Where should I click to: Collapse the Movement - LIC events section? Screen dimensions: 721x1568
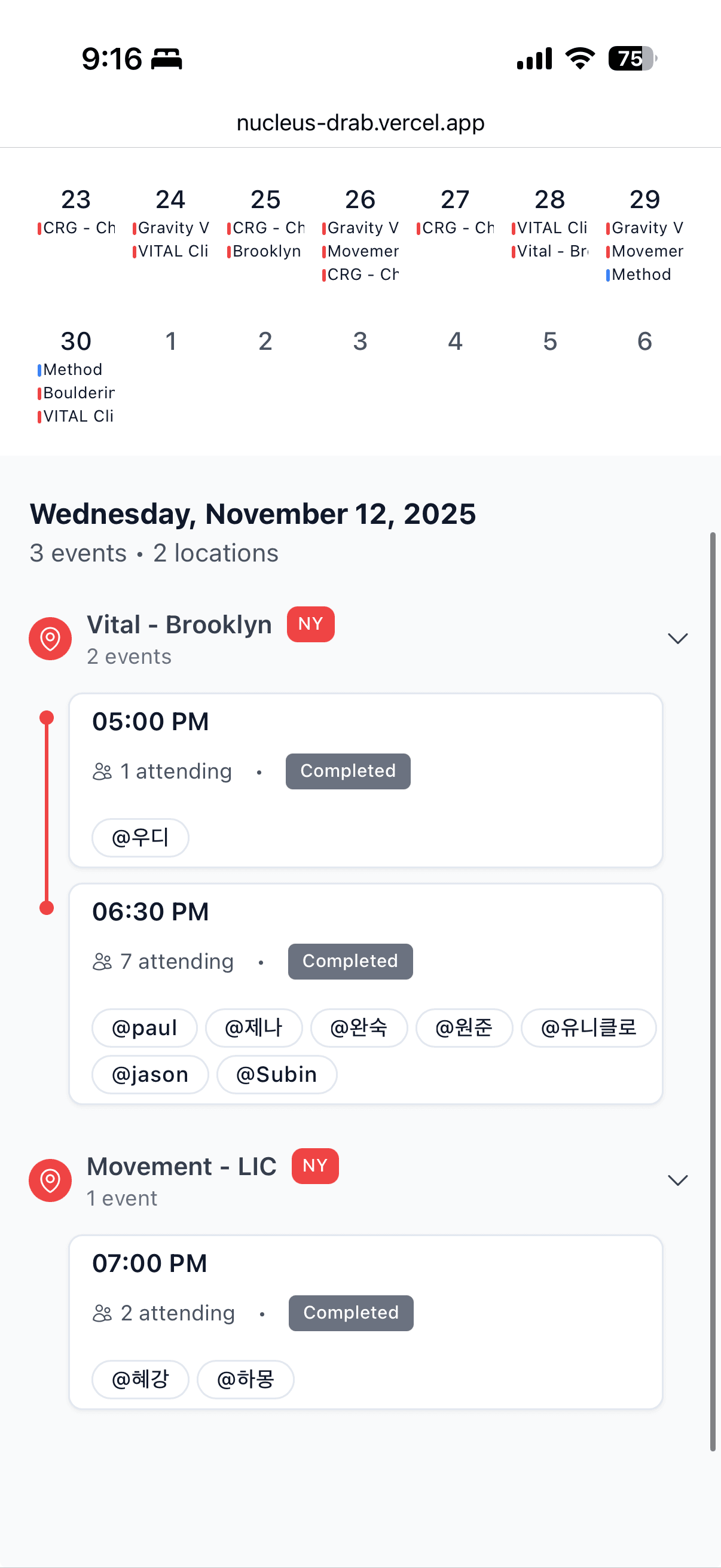point(678,1180)
